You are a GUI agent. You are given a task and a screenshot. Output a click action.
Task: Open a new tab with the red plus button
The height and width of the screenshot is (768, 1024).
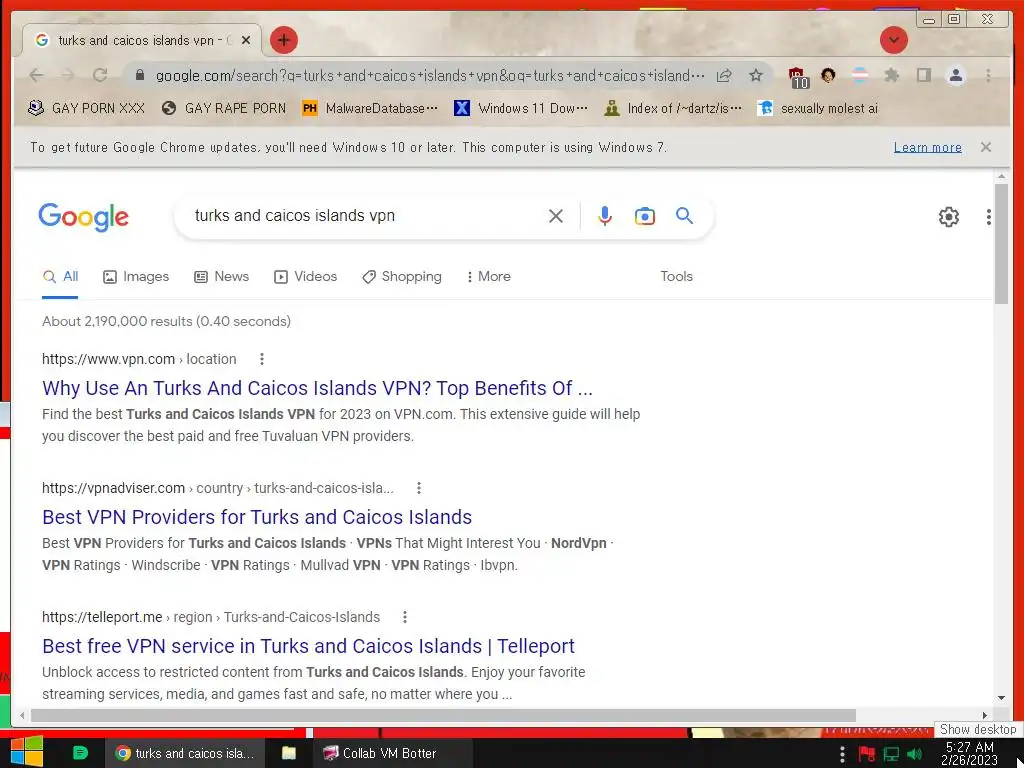(x=283, y=40)
